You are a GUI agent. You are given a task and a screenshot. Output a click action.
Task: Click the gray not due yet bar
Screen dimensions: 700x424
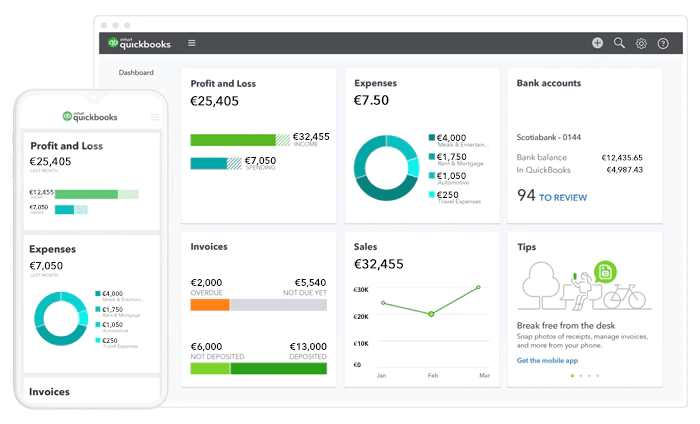pos(279,305)
